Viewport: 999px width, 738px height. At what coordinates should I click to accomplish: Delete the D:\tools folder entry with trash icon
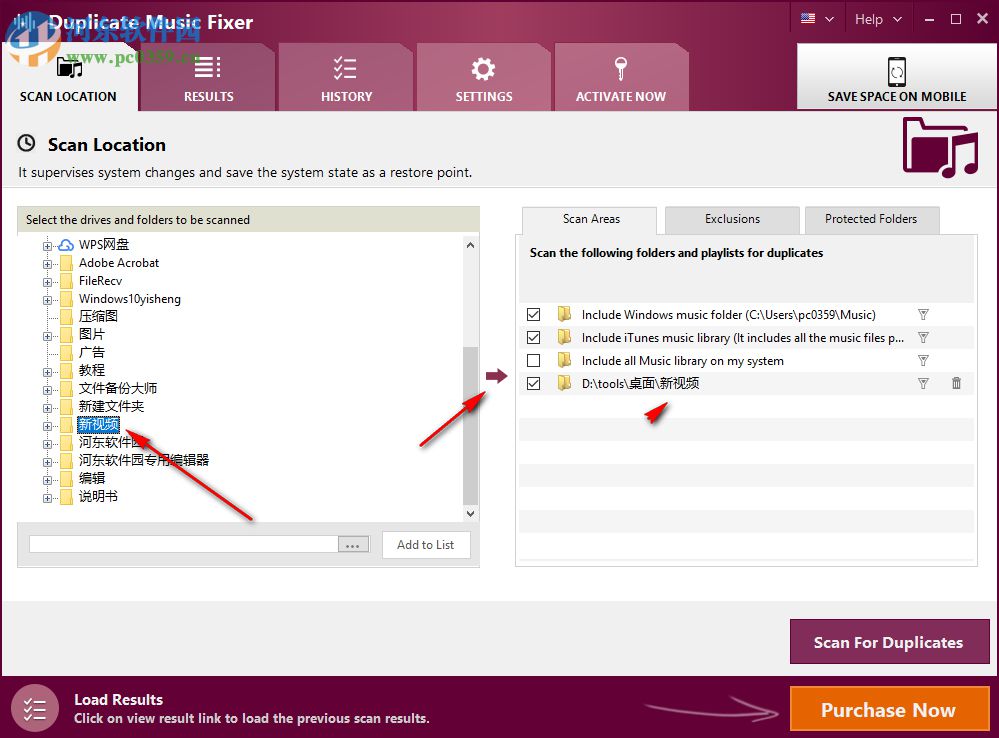click(956, 383)
